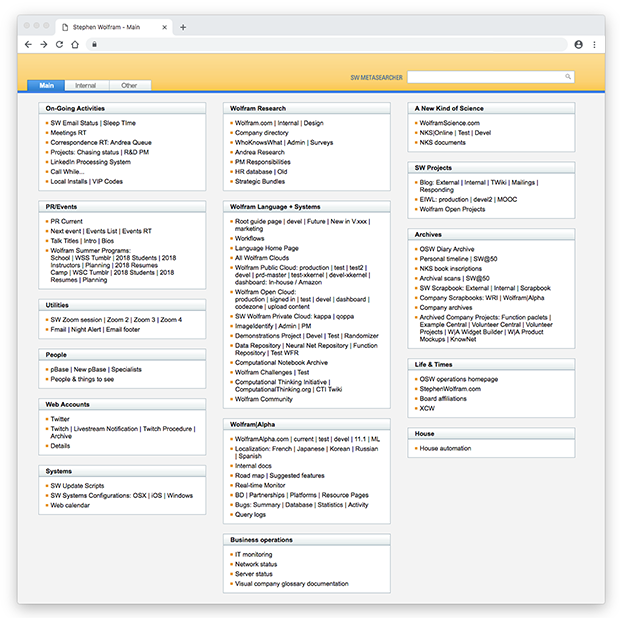Viewport: 620px width, 620px height.
Task: Open the House automation link
Action: click(445, 449)
